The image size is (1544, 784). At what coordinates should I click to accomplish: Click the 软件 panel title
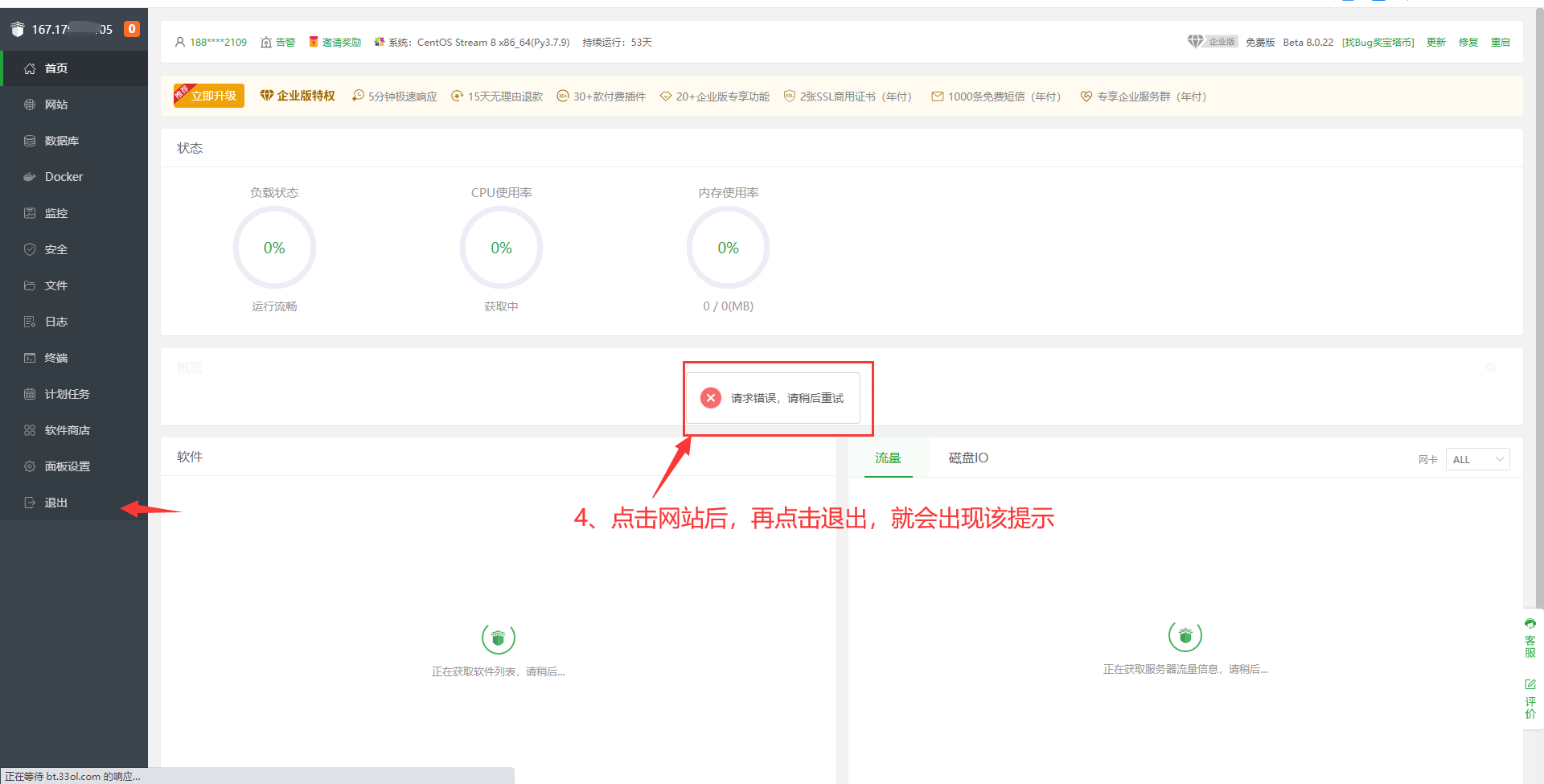coord(190,457)
